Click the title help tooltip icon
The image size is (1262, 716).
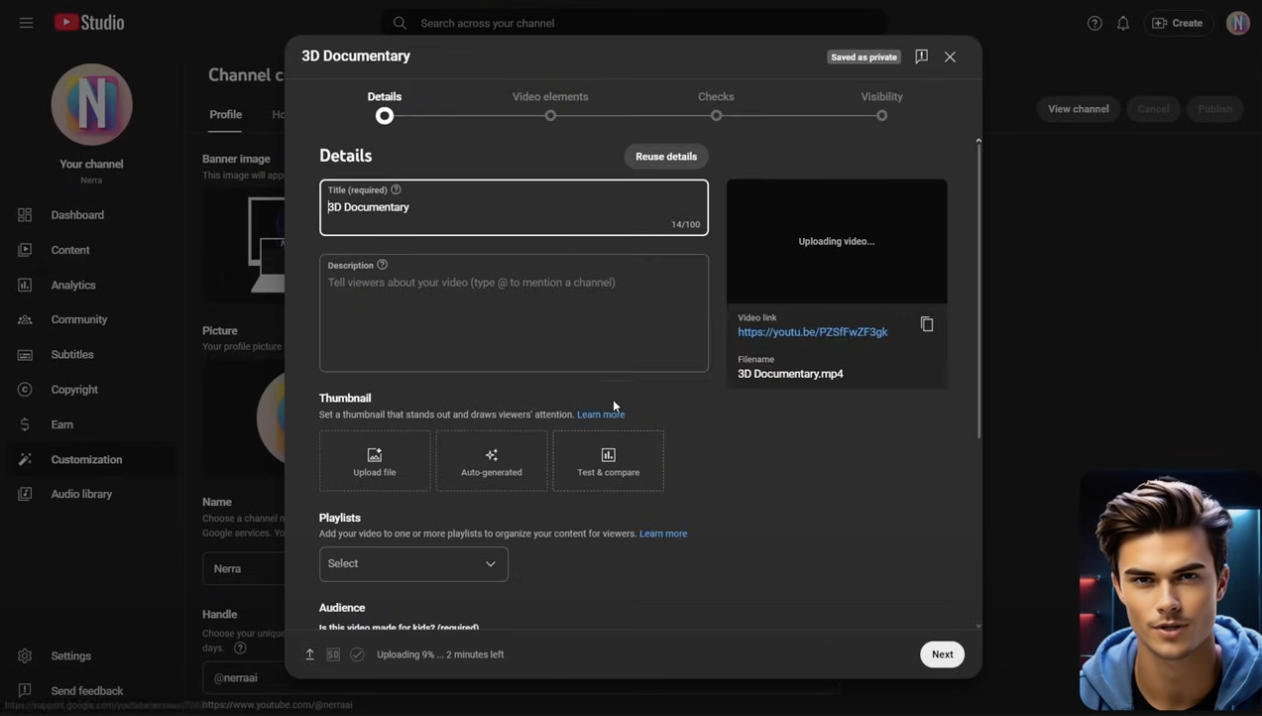tap(396, 190)
